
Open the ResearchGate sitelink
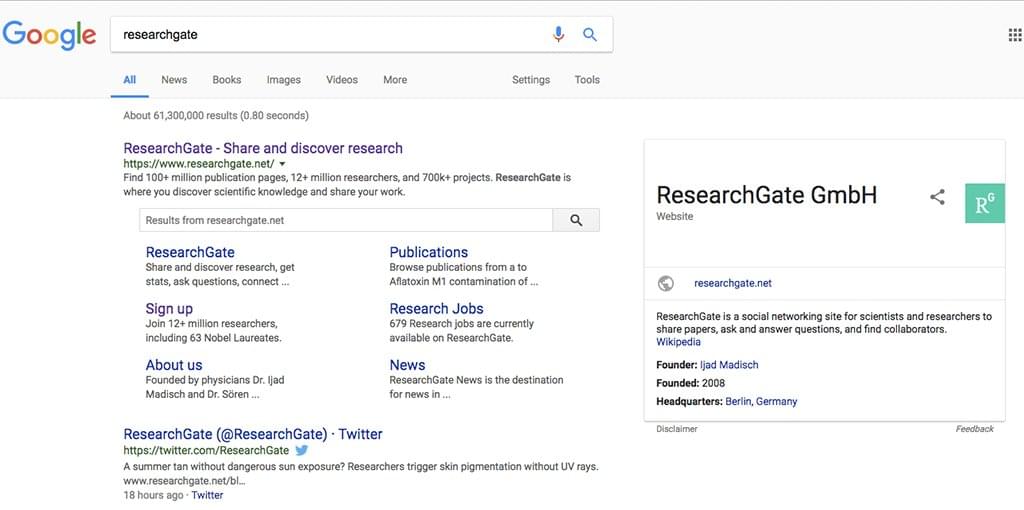click(x=190, y=252)
